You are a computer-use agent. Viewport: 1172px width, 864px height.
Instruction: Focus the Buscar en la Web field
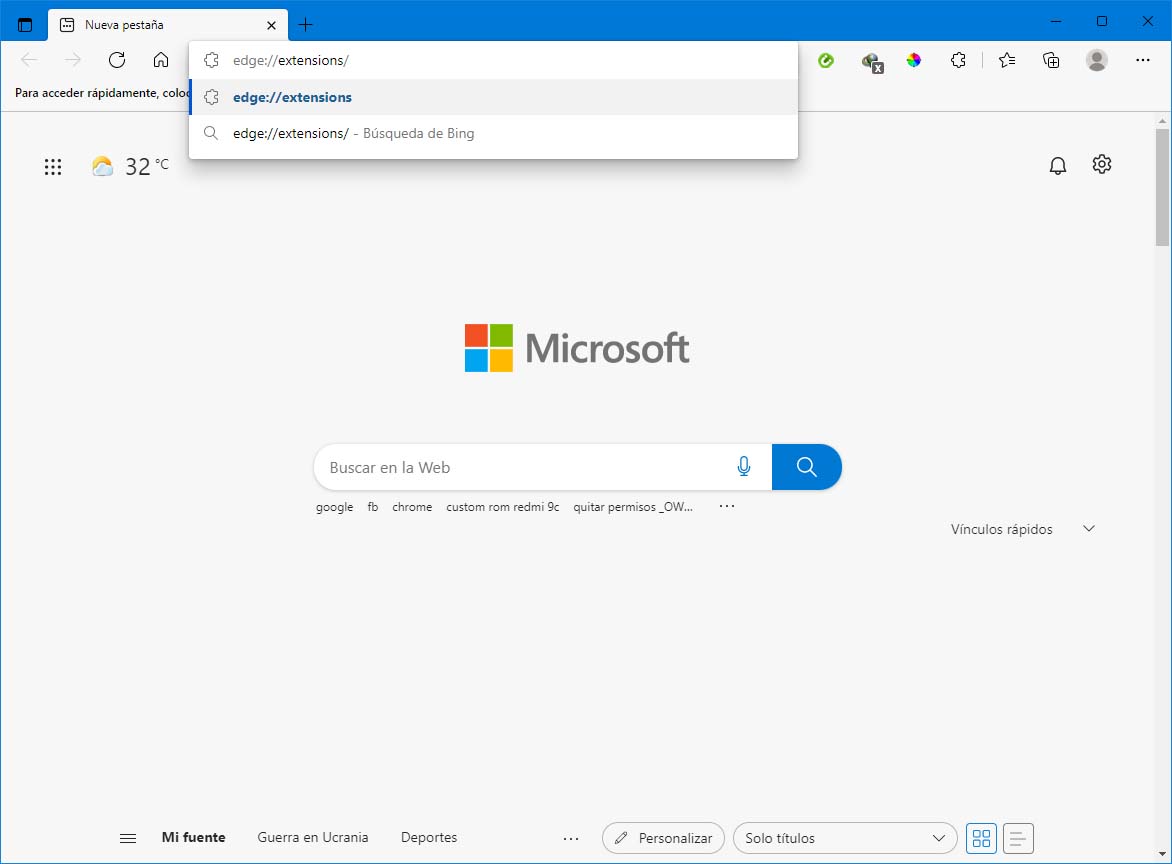coord(523,467)
